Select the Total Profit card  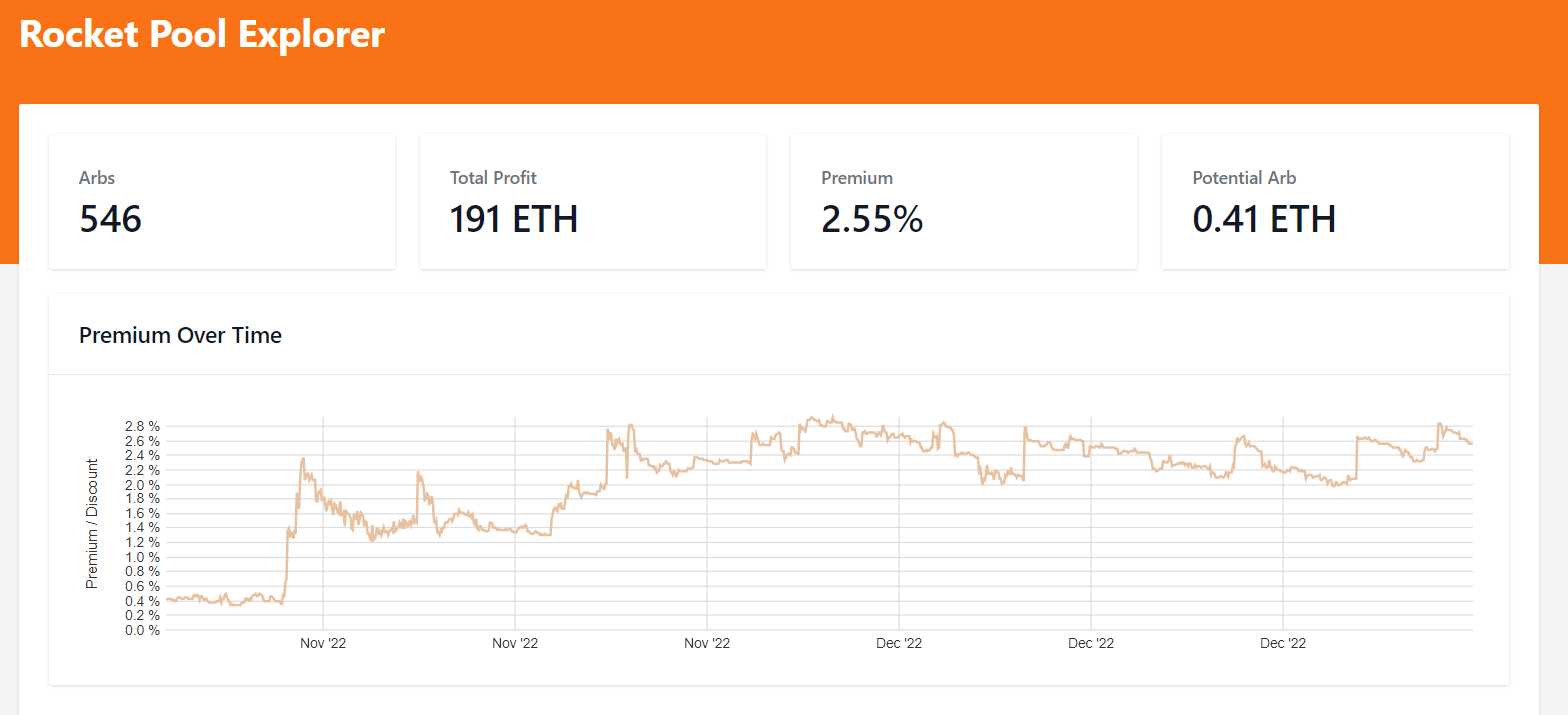click(x=592, y=200)
